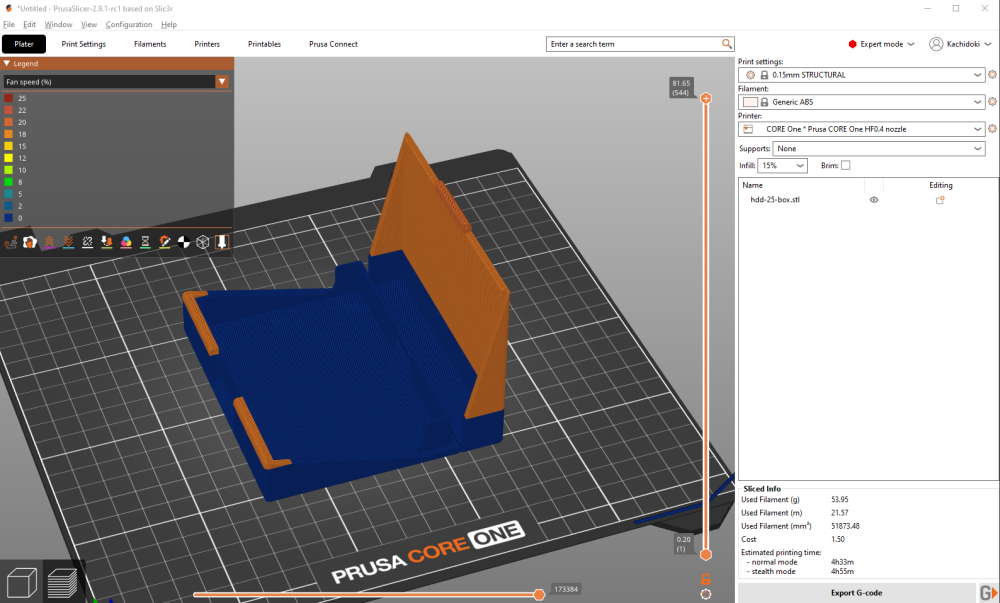Screen dimensions: 1000x603
Task: Enable the Brim checkbox
Action: (846, 166)
